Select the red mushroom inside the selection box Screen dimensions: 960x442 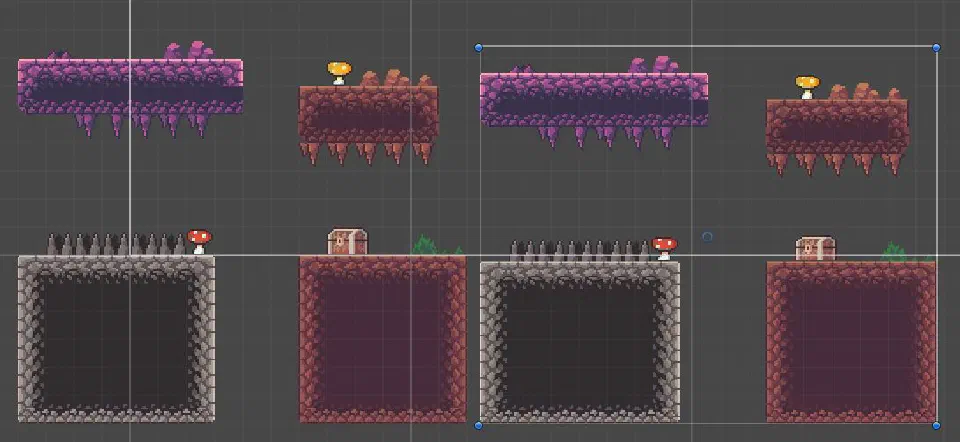coord(665,248)
